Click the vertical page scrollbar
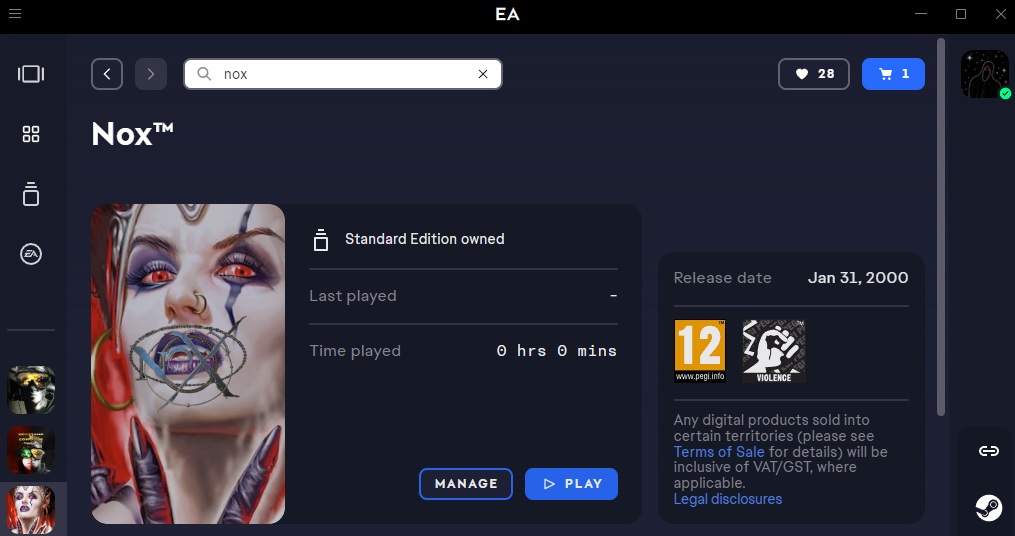1015x536 pixels. 941,227
